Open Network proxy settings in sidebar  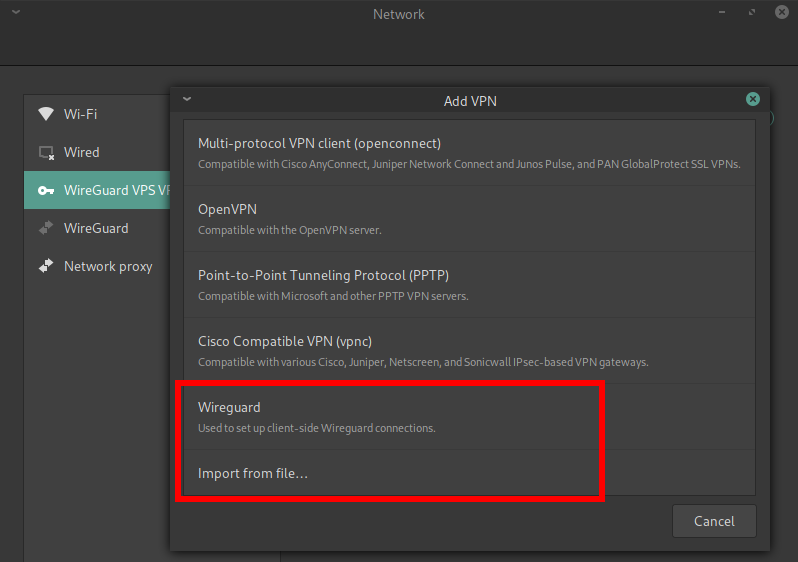[x=97, y=266]
